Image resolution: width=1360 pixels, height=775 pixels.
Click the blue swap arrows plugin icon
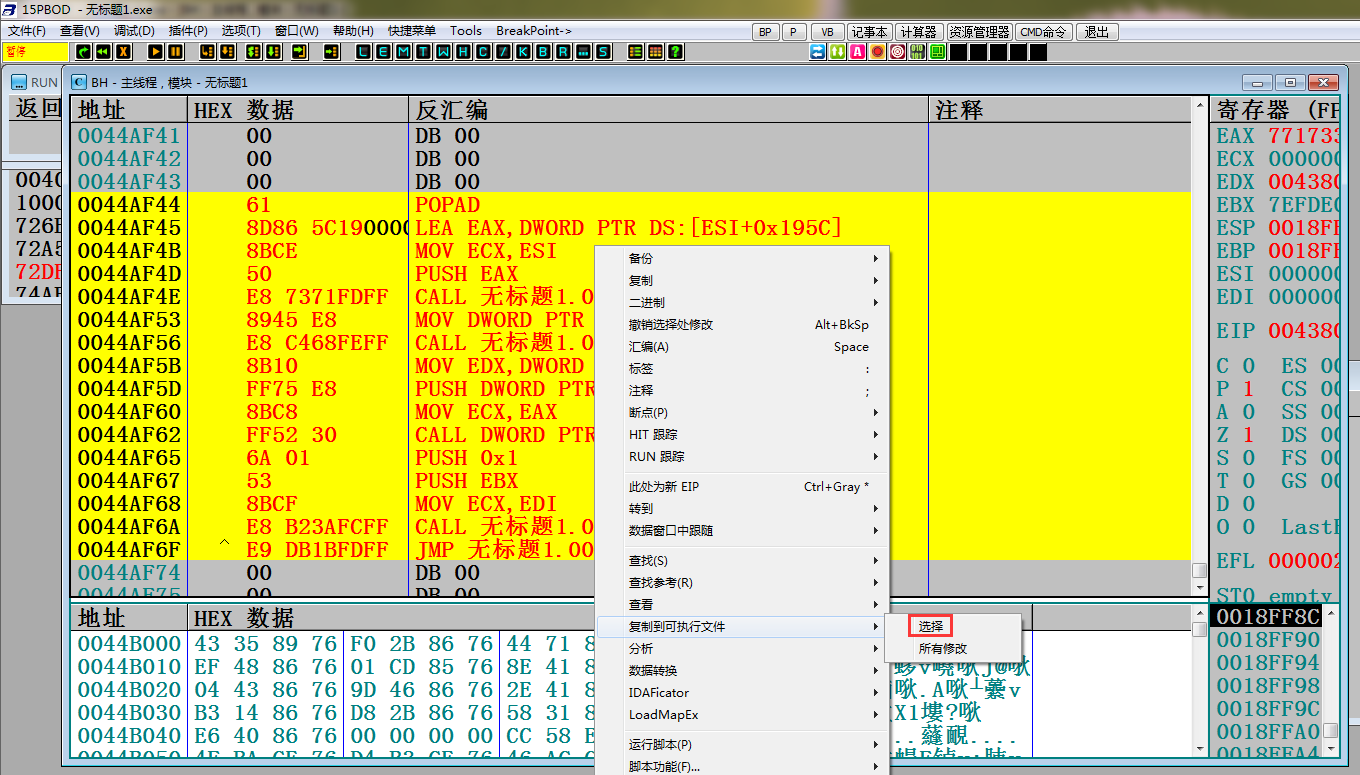coord(817,51)
